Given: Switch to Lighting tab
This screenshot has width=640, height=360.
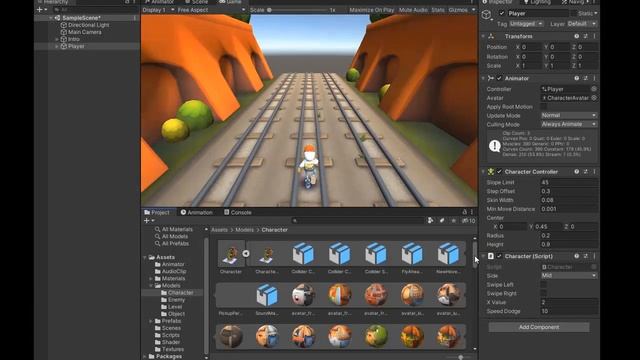Looking at the screenshot, I should [538, 2].
